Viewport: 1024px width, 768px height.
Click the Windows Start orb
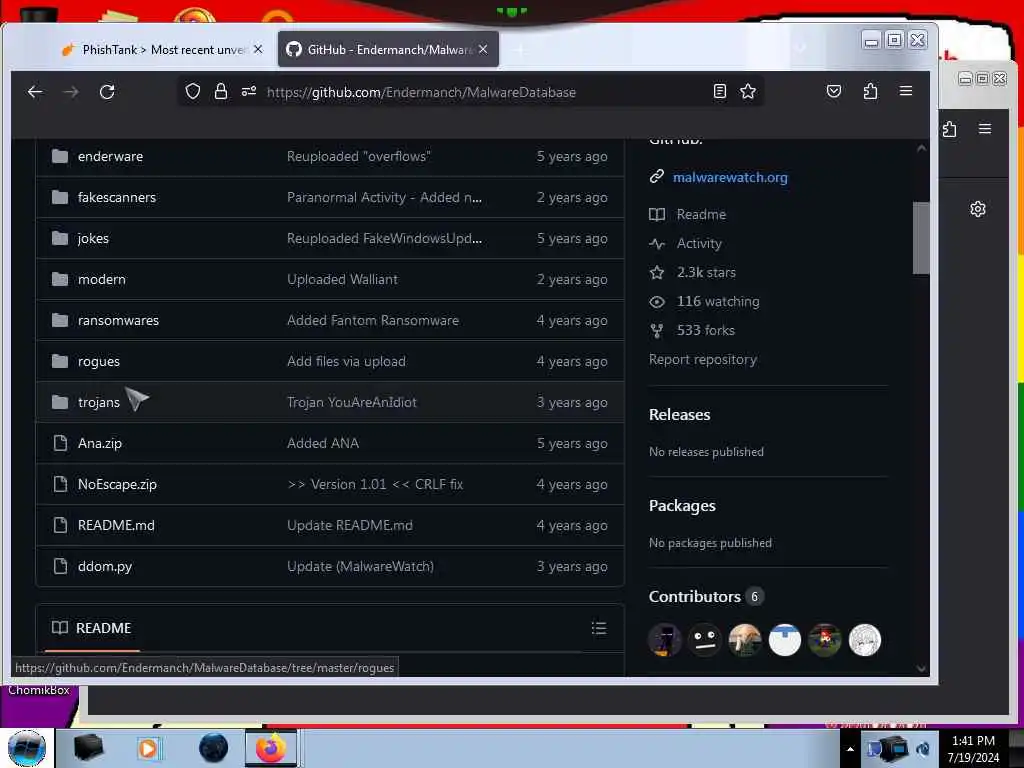click(27, 748)
